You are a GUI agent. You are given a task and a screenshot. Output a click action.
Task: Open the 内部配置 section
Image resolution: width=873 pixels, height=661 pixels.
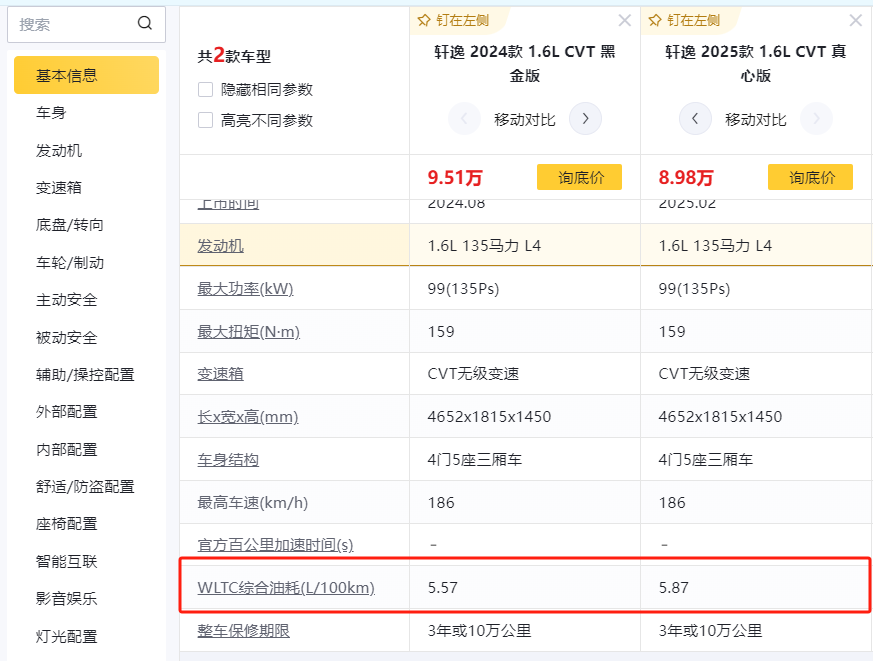tap(67, 449)
